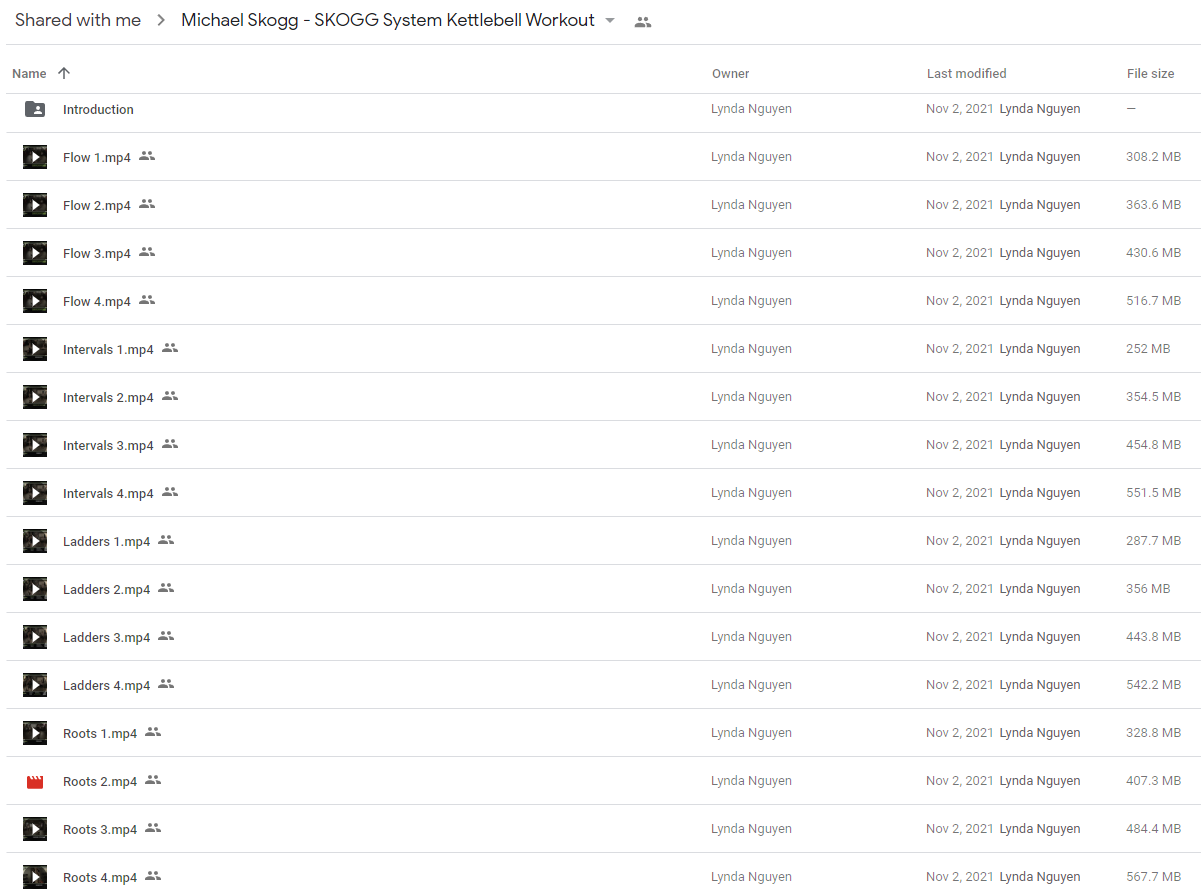
Task: Click the shared icon next to Flow 1.mp4
Action: coord(147,156)
